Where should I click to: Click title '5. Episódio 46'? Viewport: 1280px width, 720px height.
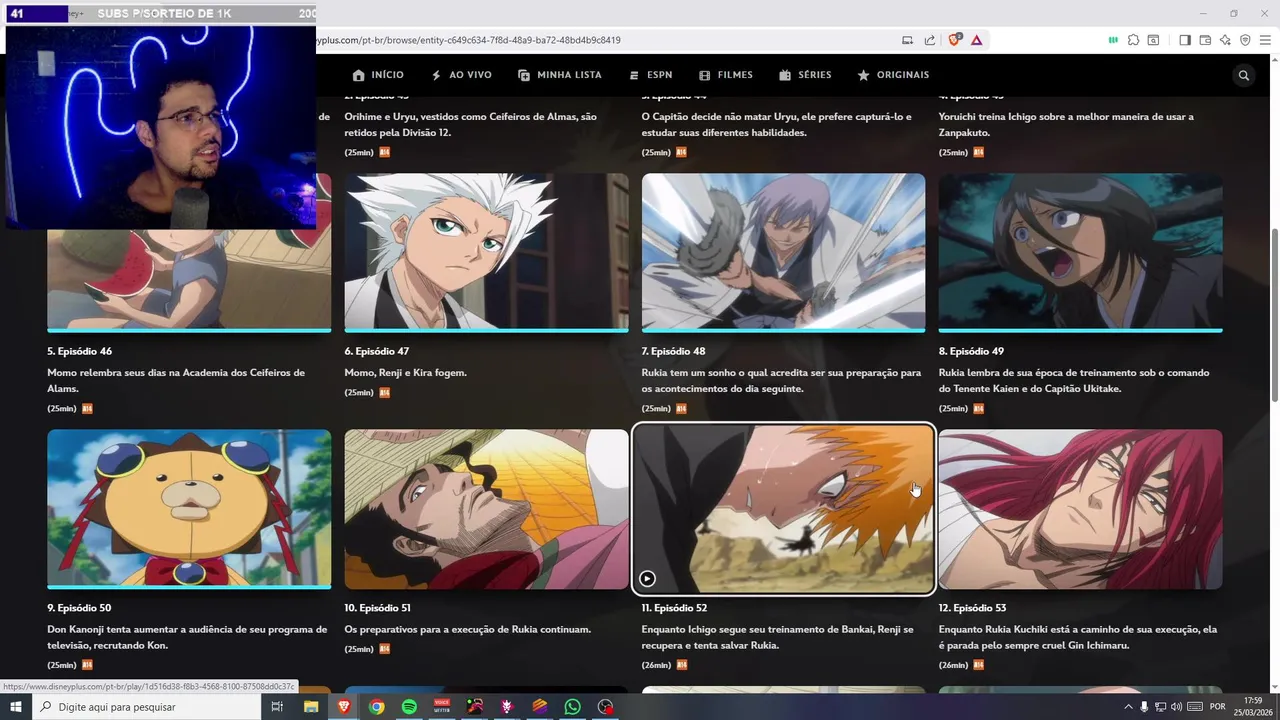pyautogui.click(x=80, y=352)
